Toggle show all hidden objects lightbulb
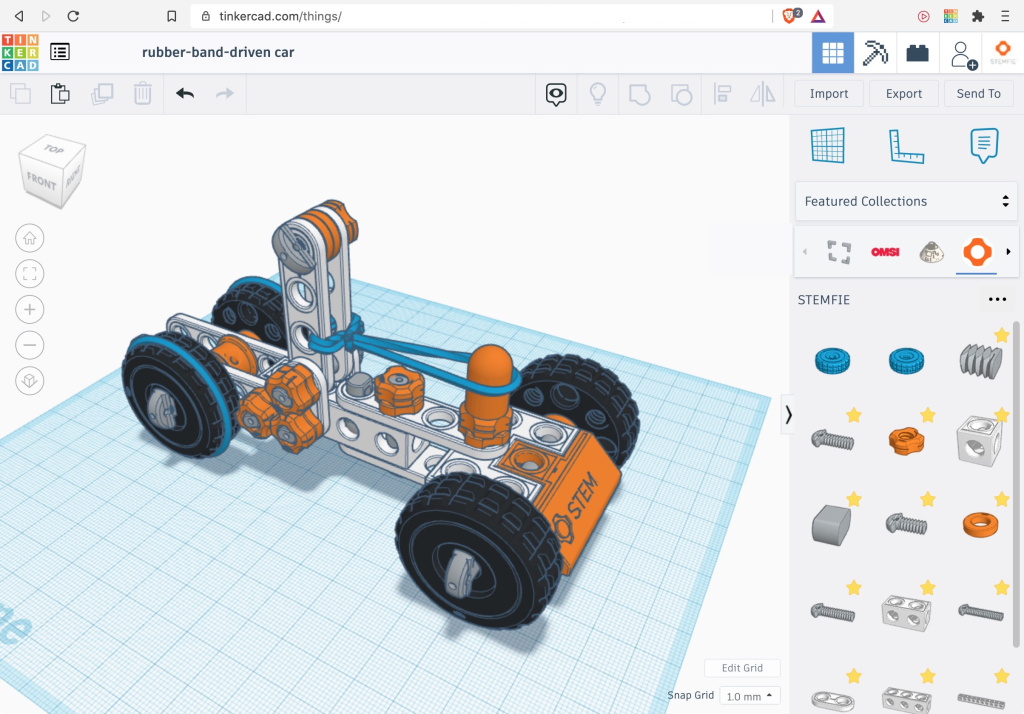The width and height of the screenshot is (1024, 714). click(x=598, y=94)
